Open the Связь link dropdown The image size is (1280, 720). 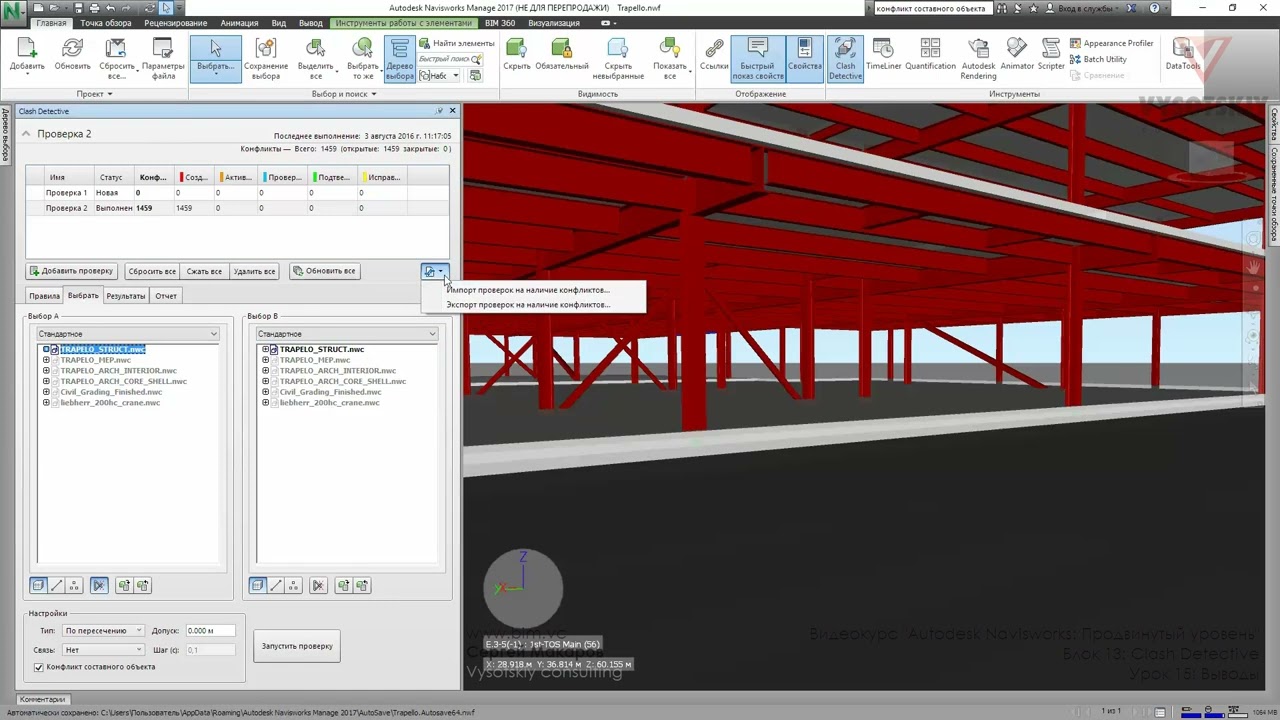pyautogui.click(x=104, y=650)
